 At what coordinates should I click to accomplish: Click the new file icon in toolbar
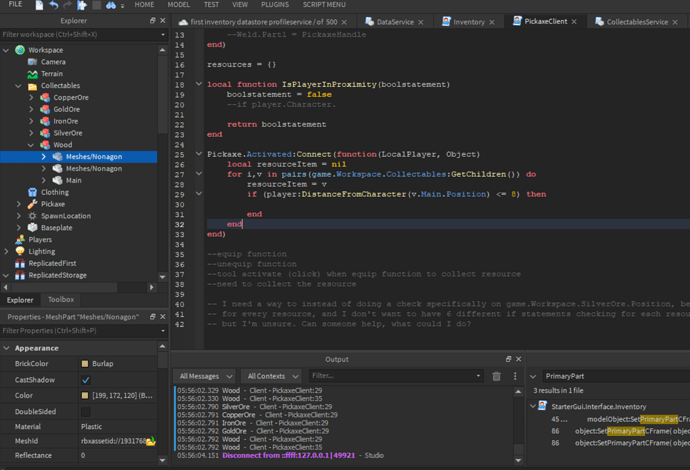point(39,5)
